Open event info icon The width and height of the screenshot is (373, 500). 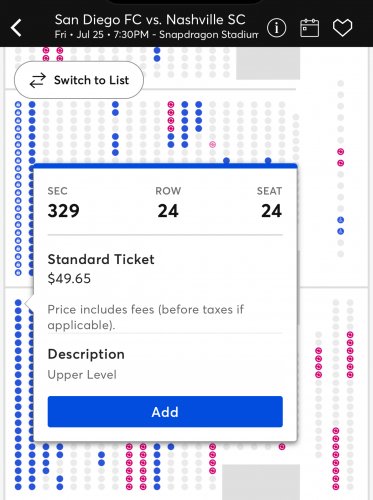click(x=276, y=27)
